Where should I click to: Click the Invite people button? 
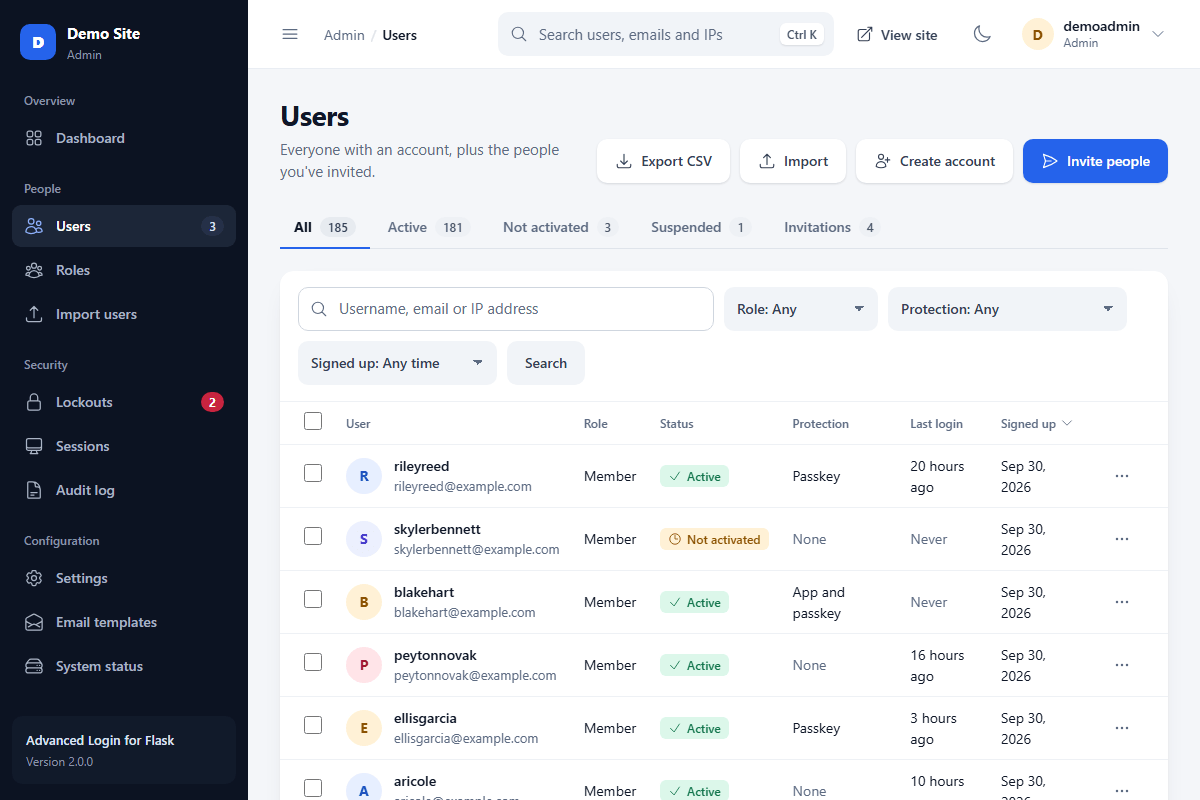point(1095,161)
